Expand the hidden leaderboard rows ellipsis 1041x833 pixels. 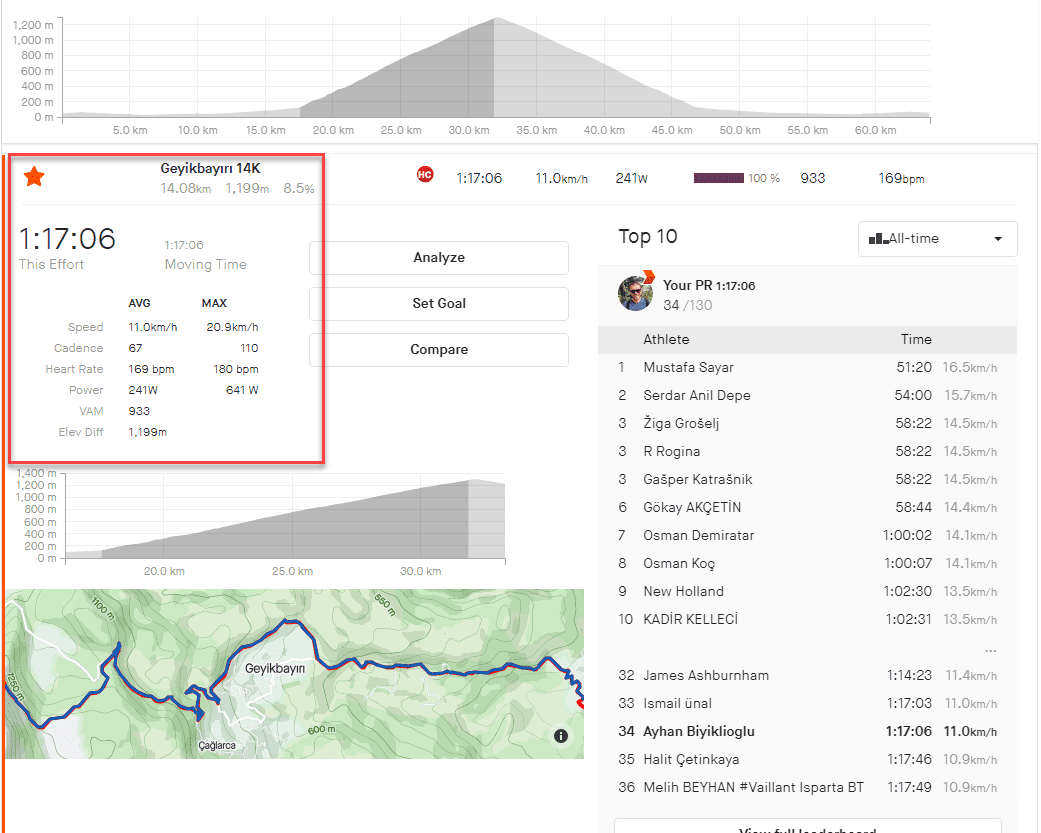tap(990, 650)
